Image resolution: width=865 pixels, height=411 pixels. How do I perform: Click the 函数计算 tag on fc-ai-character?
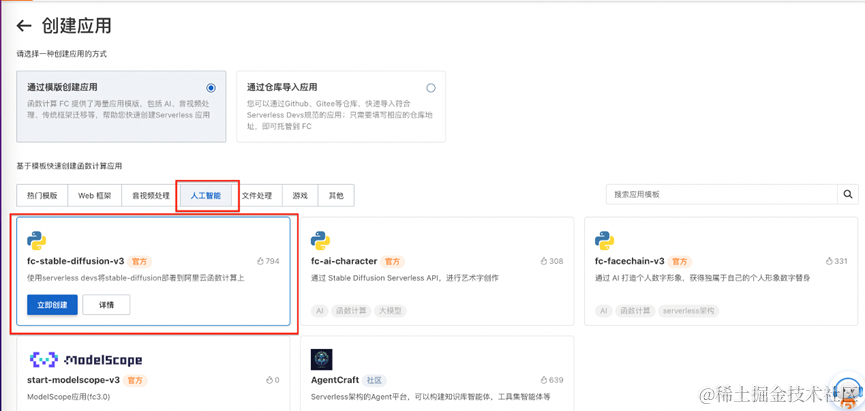point(351,311)
